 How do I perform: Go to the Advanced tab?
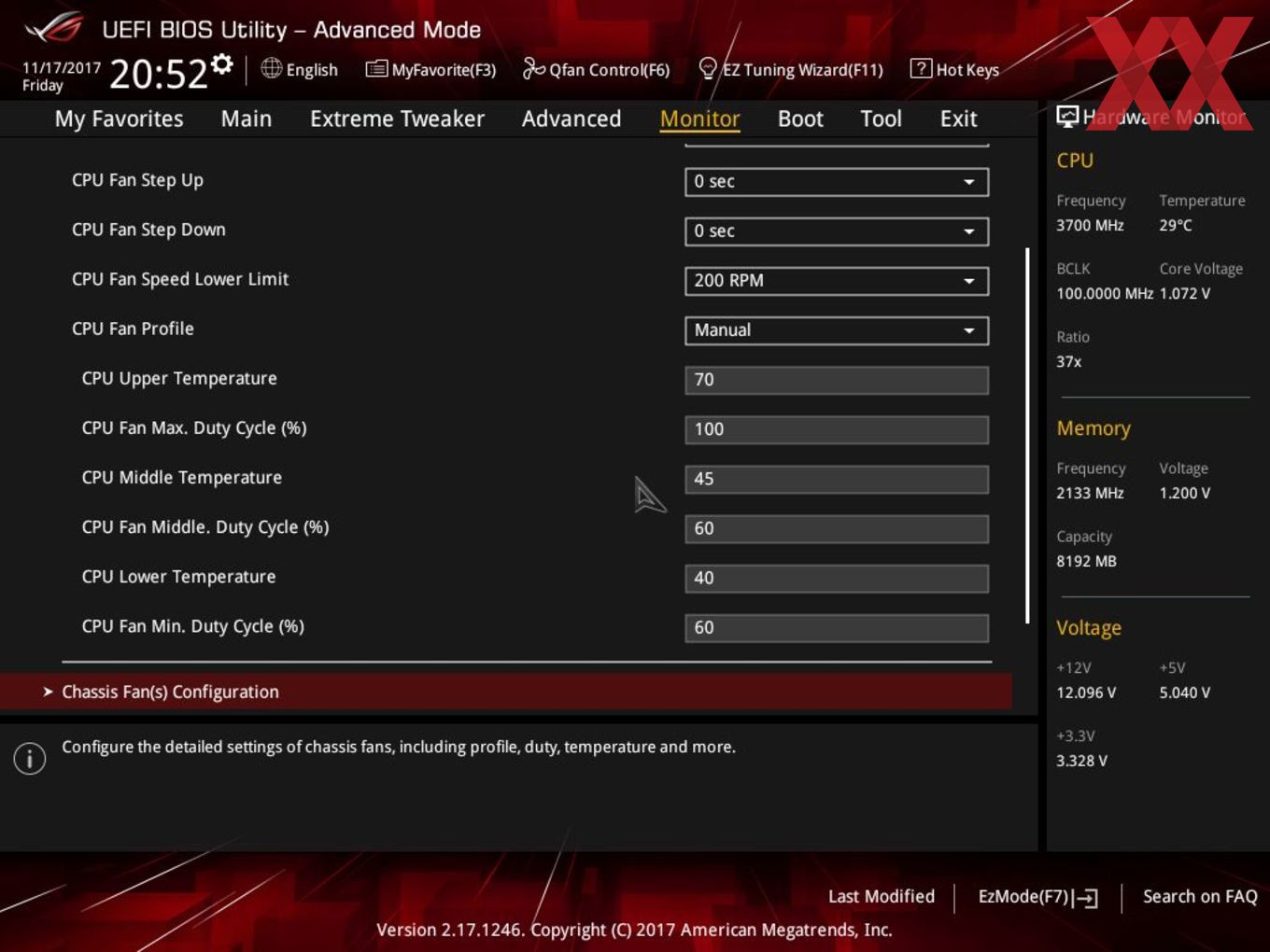tap(571, 119)
